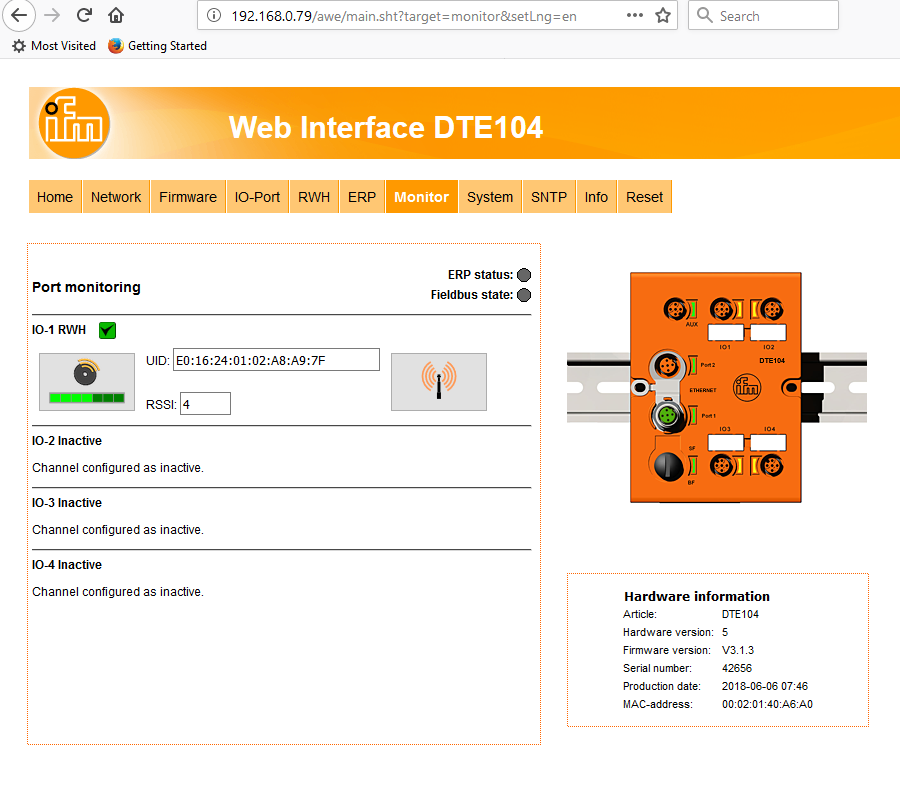This screenshot has width=900, height=807.
Task: Open the Getting Started bookmark
Action: pyautogui.click(x=157, y=46)
